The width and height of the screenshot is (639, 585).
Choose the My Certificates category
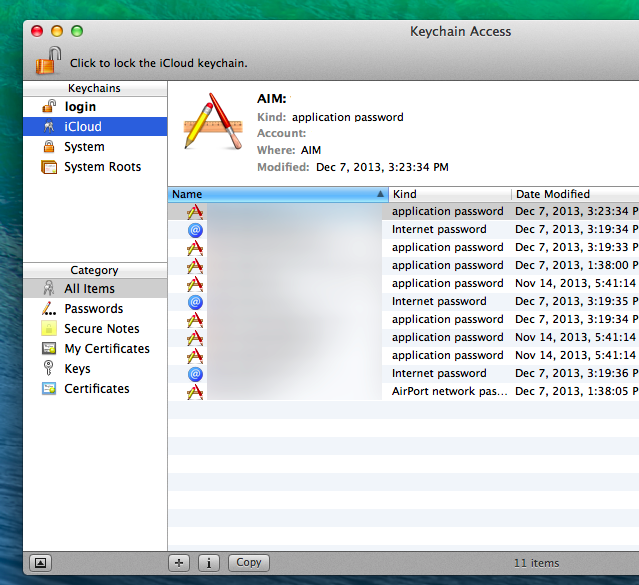[x=95, y=349]
